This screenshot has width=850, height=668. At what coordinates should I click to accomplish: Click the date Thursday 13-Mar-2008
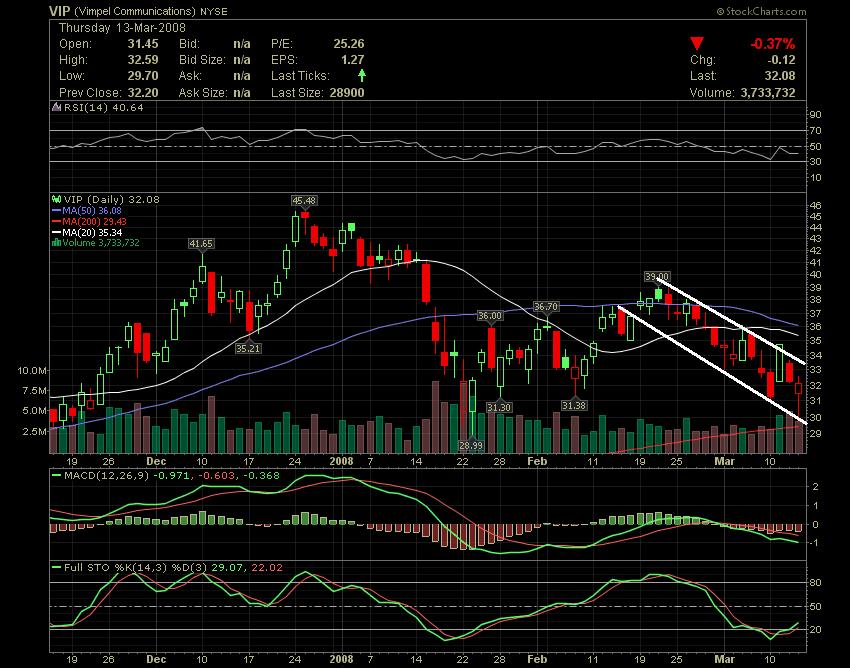tap(122, 28)
